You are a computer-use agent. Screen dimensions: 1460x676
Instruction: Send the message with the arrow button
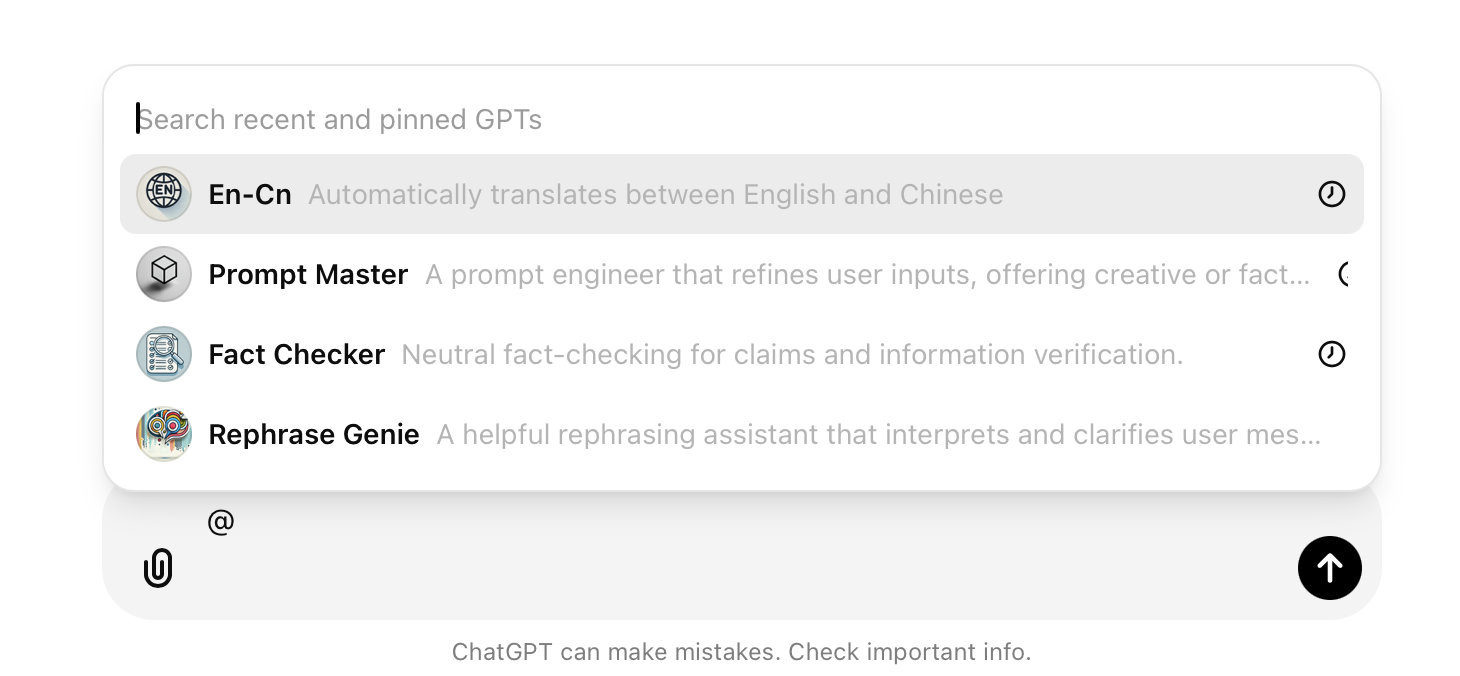click(1329, 568)
